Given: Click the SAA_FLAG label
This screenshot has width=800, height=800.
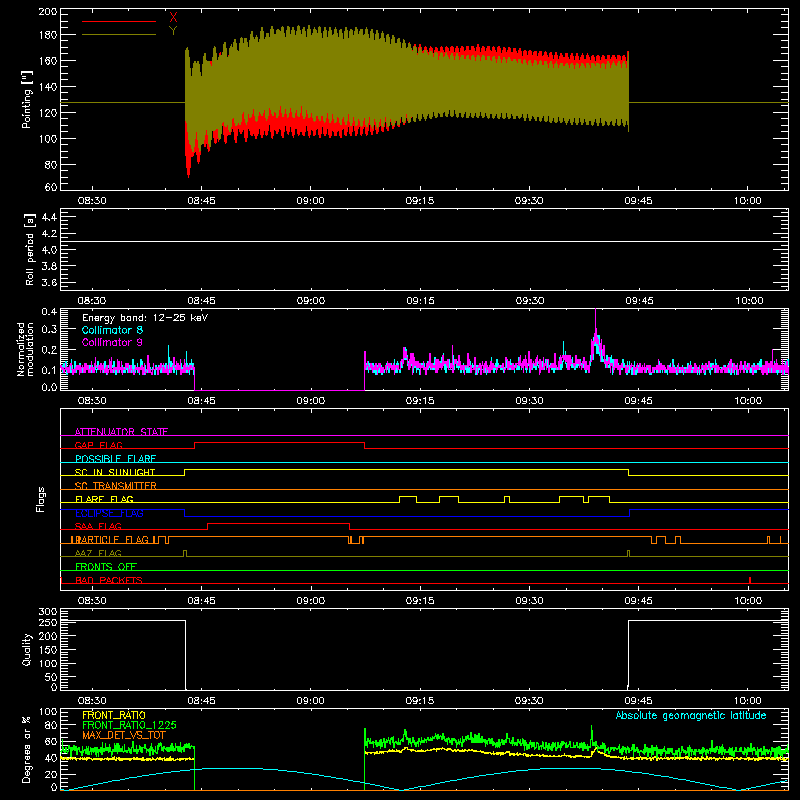Looking at the screenshot, I should pyautogui.click(x=98, y=526).
